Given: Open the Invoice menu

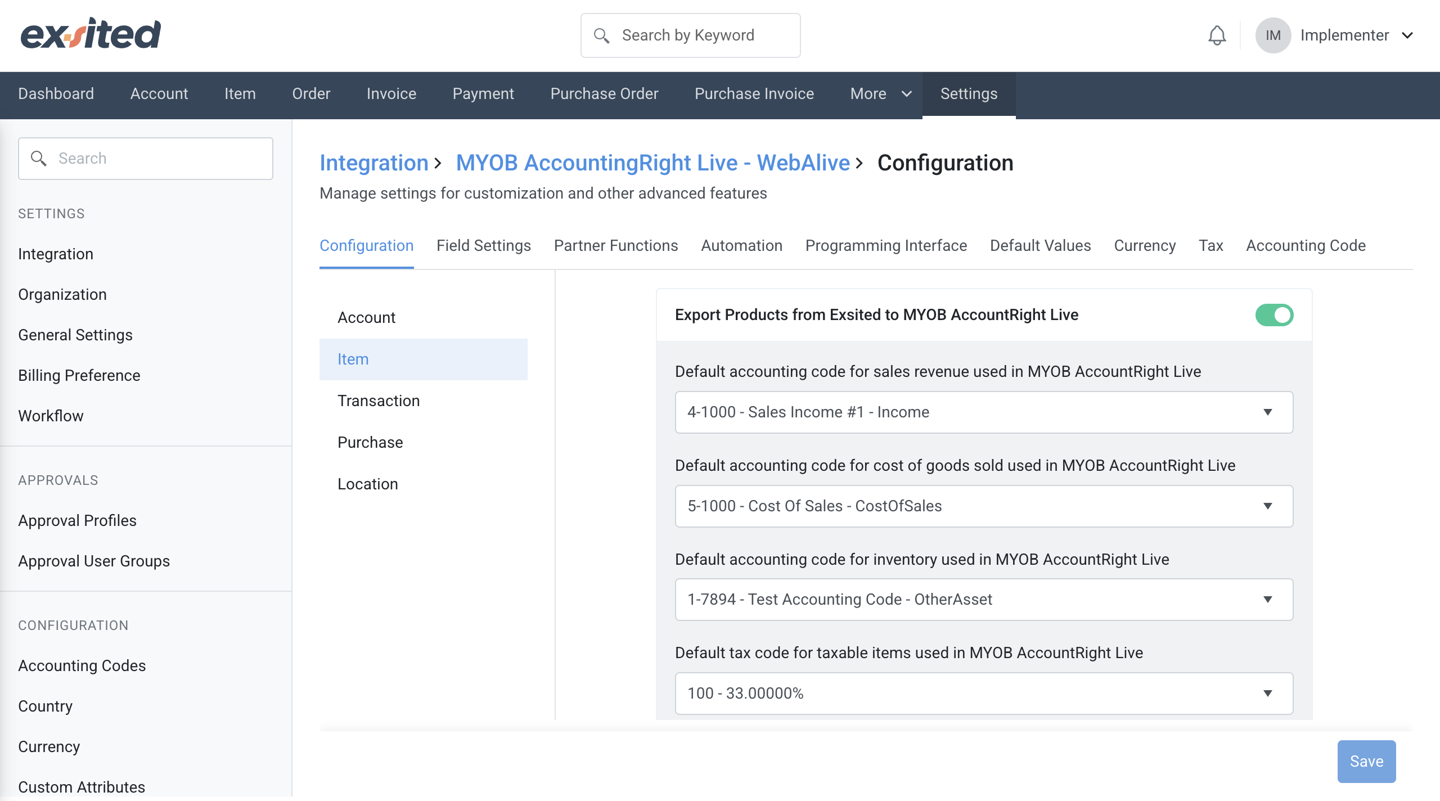Looking at the screenshot, I should coord(391,94).
